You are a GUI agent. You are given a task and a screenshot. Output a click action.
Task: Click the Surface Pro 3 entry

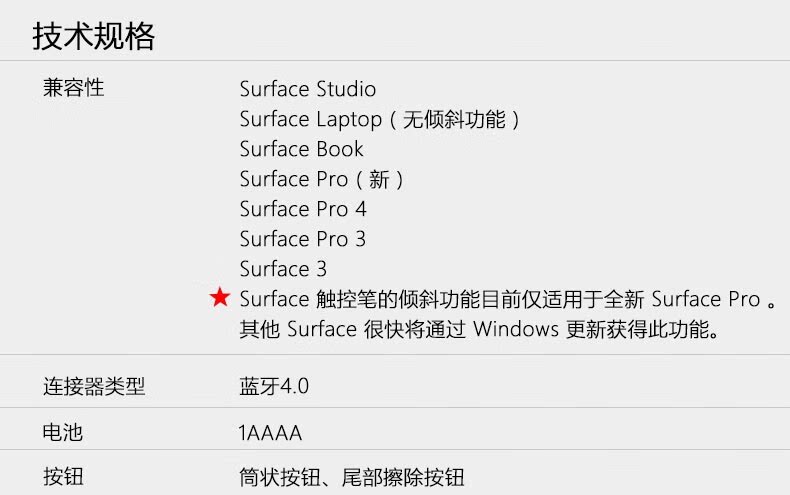click(303, 239)
